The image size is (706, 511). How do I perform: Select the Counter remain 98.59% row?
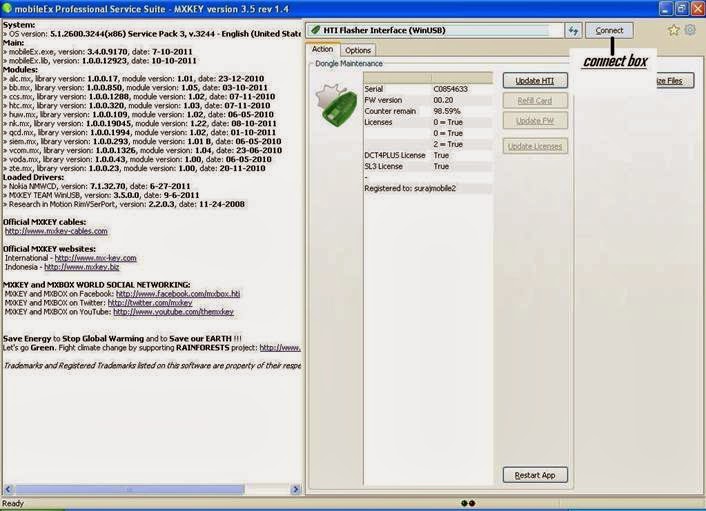[x=428, y=111]
